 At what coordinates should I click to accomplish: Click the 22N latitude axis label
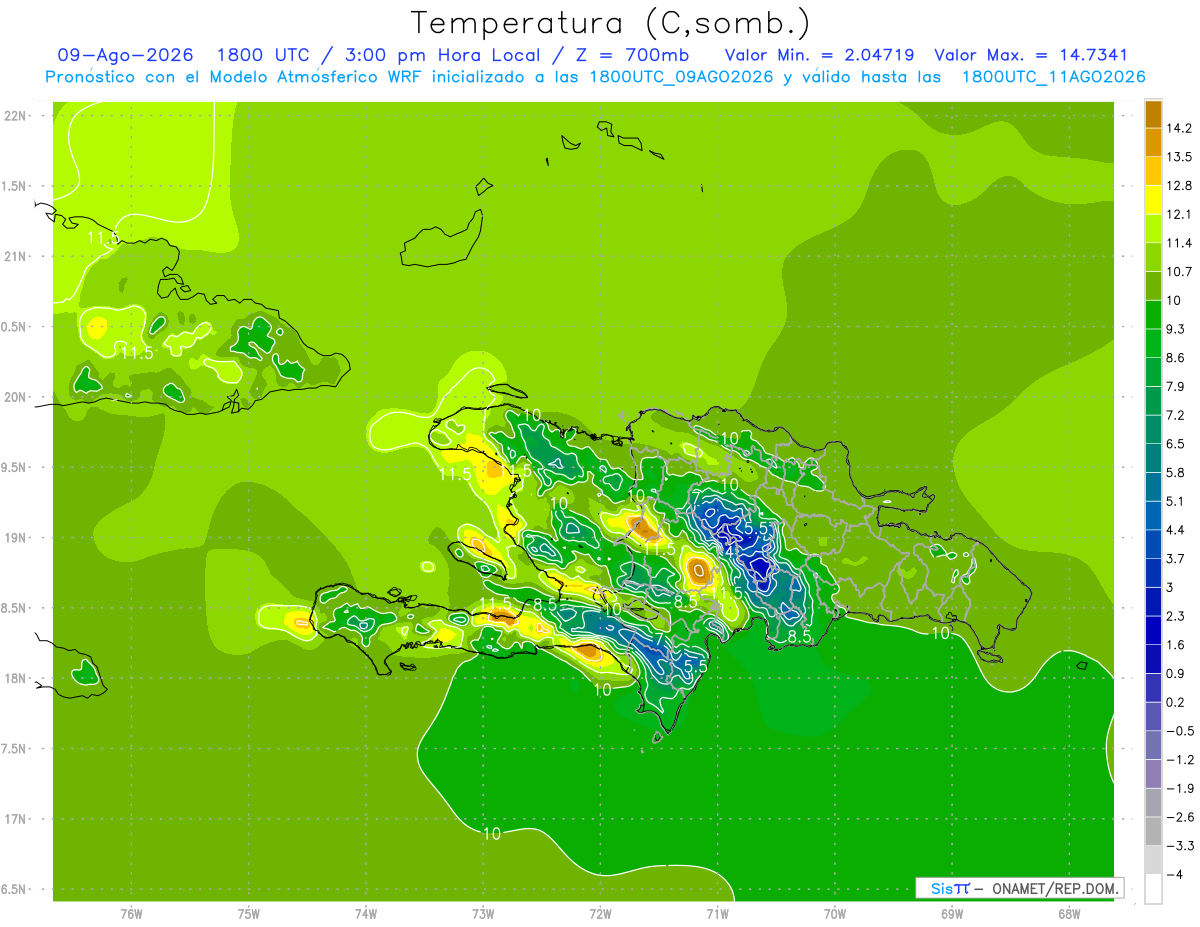[x=15, y=115]
